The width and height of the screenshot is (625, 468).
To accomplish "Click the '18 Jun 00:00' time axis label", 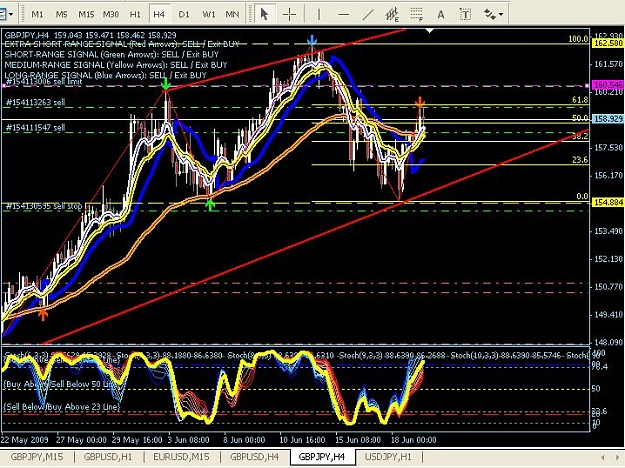I will coord(414,440).
